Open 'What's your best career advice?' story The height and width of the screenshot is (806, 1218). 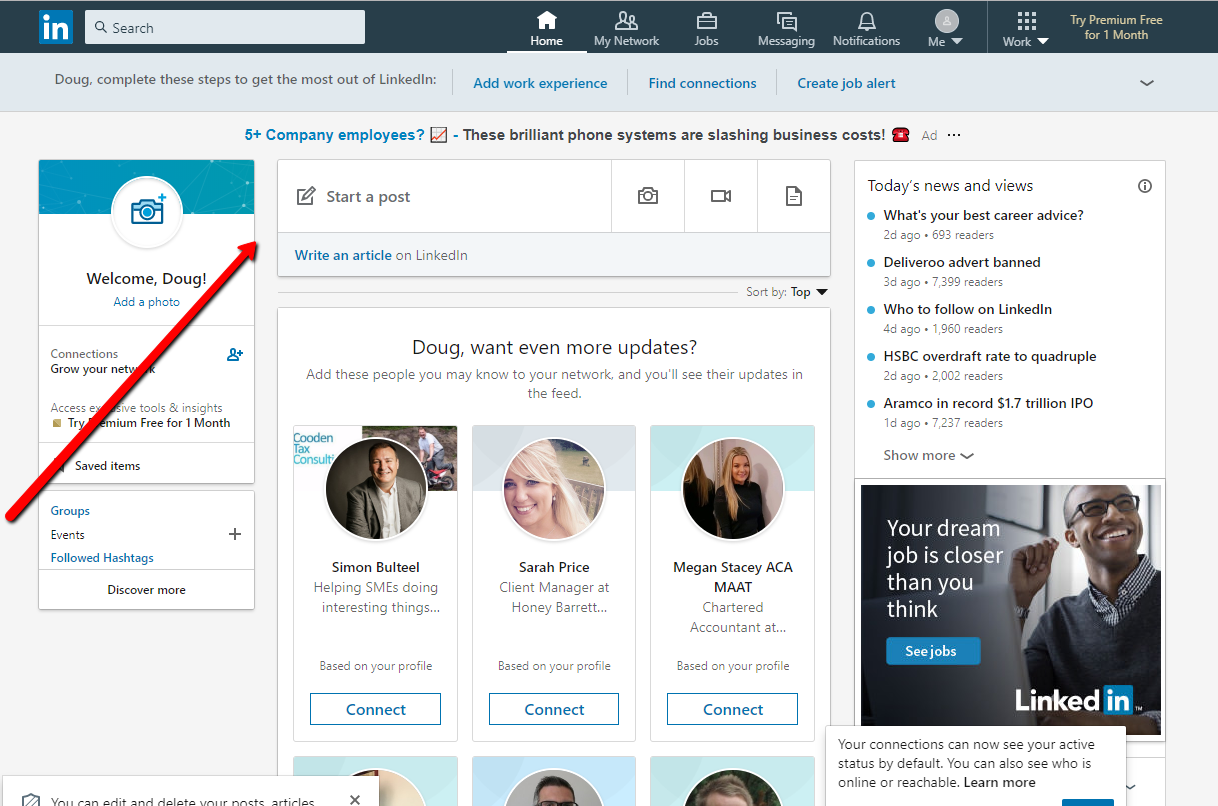pos(983,215)
